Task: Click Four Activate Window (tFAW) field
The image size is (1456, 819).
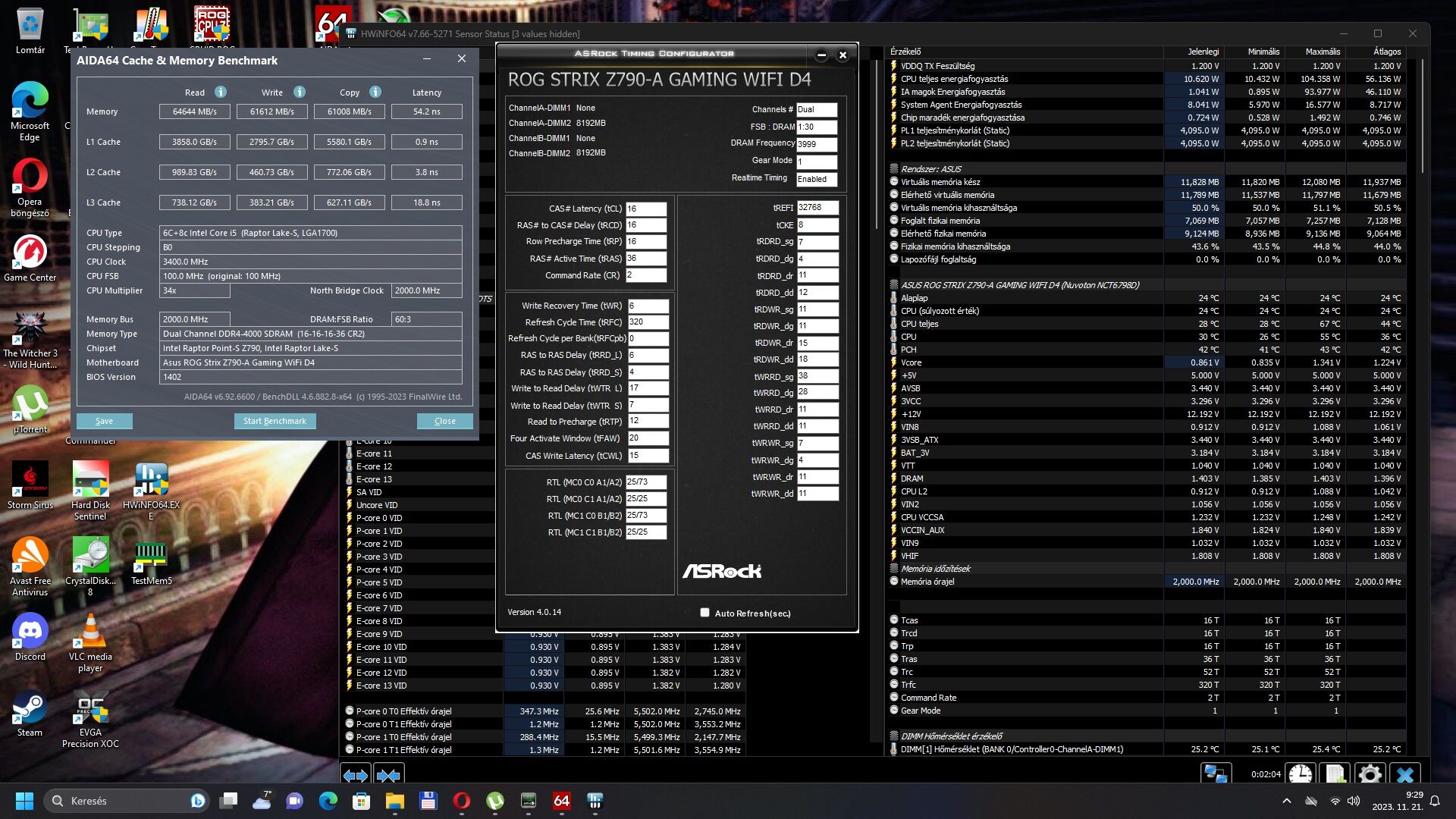Action: point(648,438)
